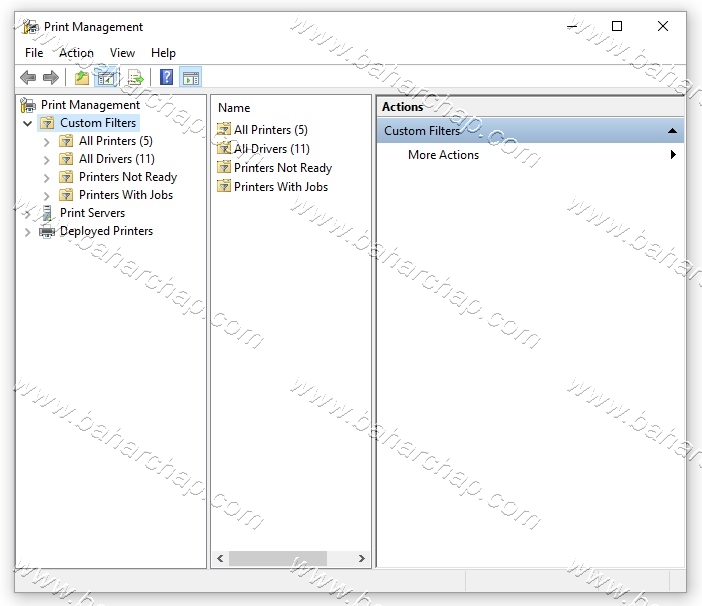The width and height of the screenshot is (702, 606).
Task: Close the Print Management window
Action: (x=663, y=26)
